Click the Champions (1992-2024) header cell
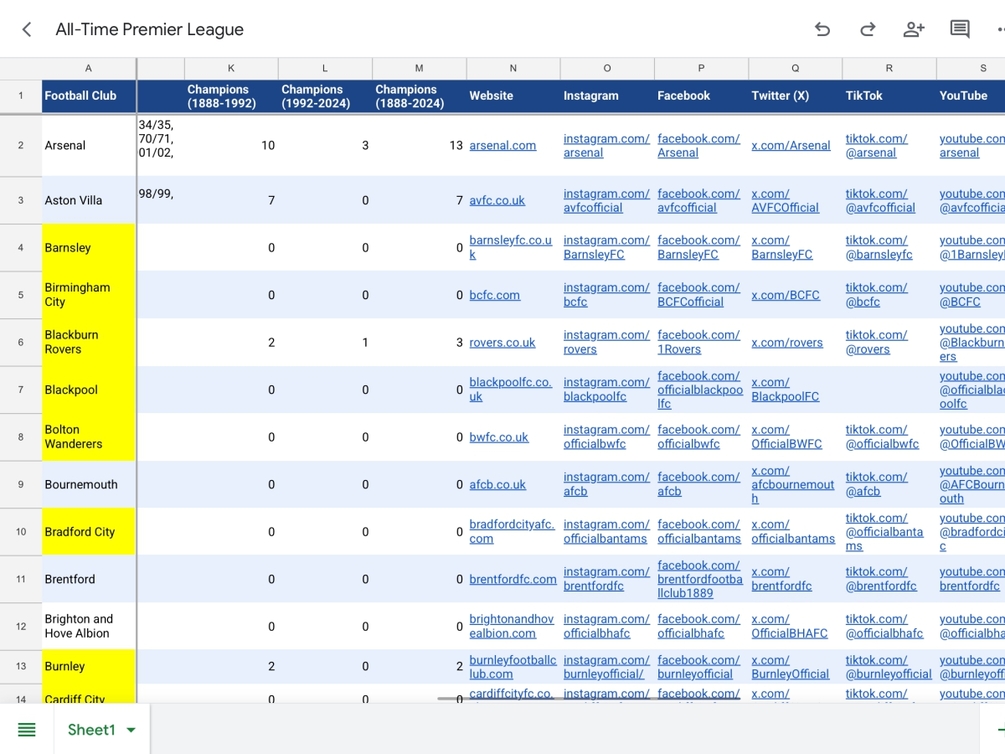Screen dimensions: 1005x754 click(x=325, y=96)
